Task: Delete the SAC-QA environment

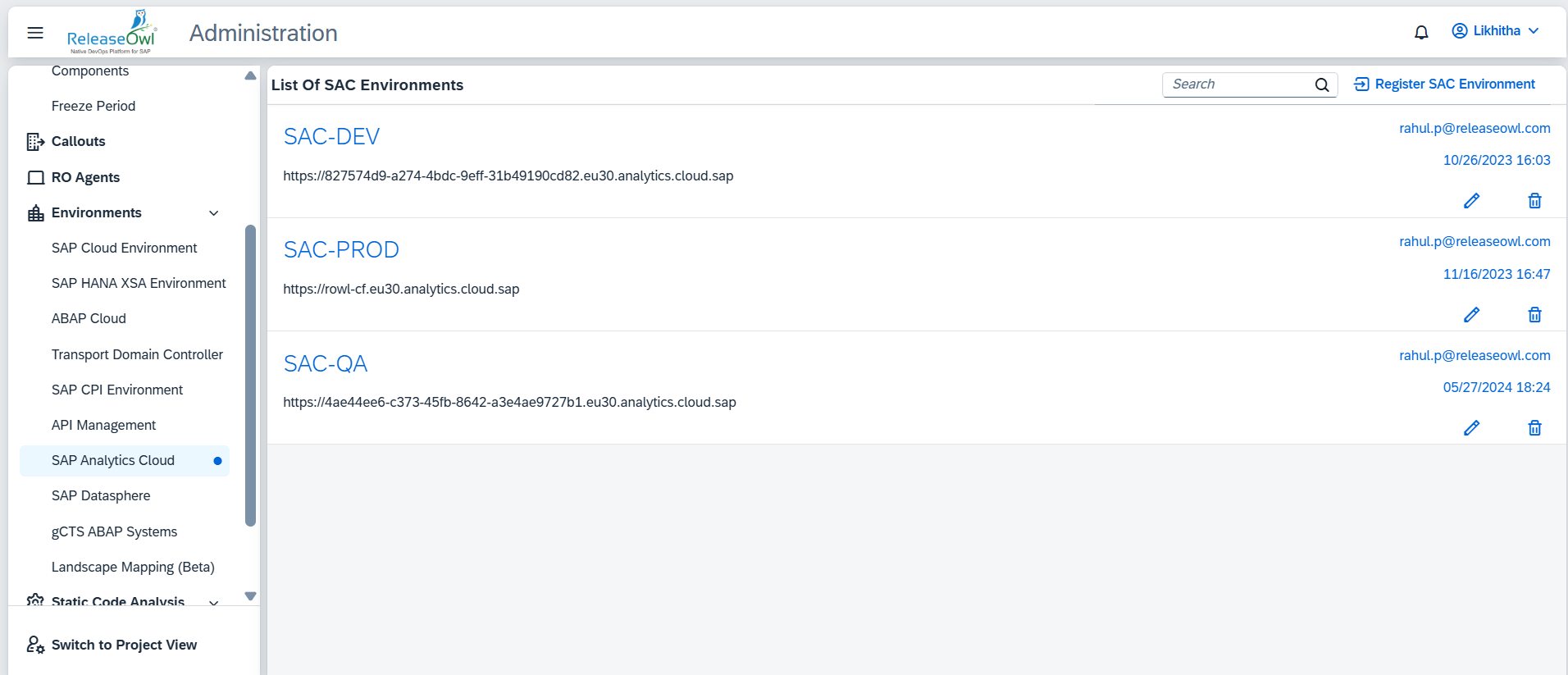Action: pyautogui.click(x=1534, y=428)
